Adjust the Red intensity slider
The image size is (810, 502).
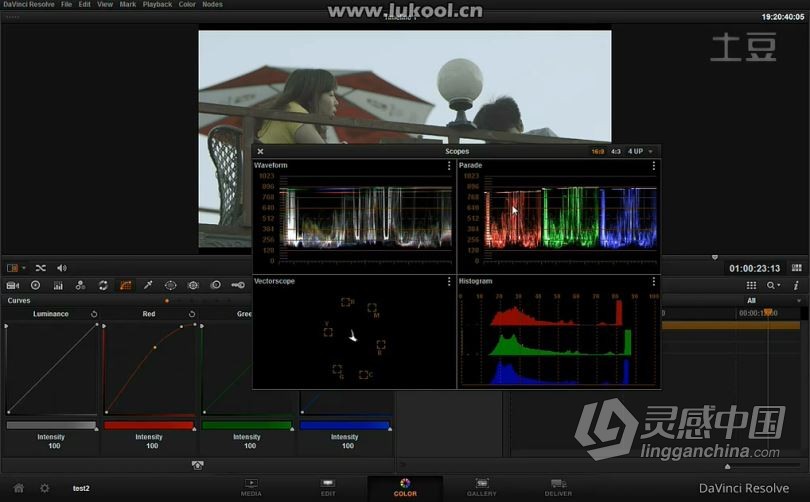(149, 426)
